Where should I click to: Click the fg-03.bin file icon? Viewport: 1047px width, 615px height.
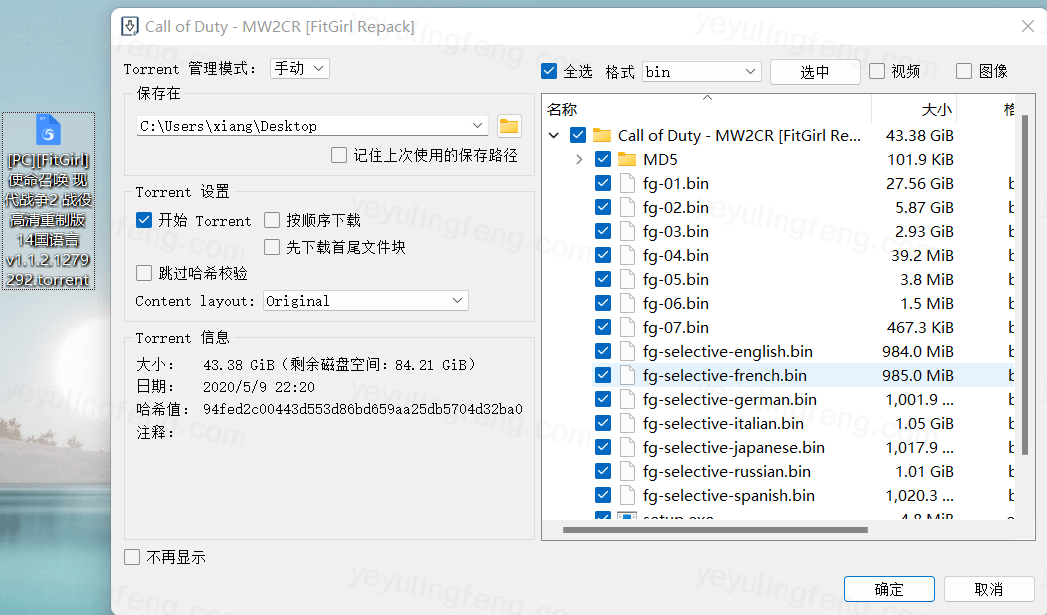626,232
